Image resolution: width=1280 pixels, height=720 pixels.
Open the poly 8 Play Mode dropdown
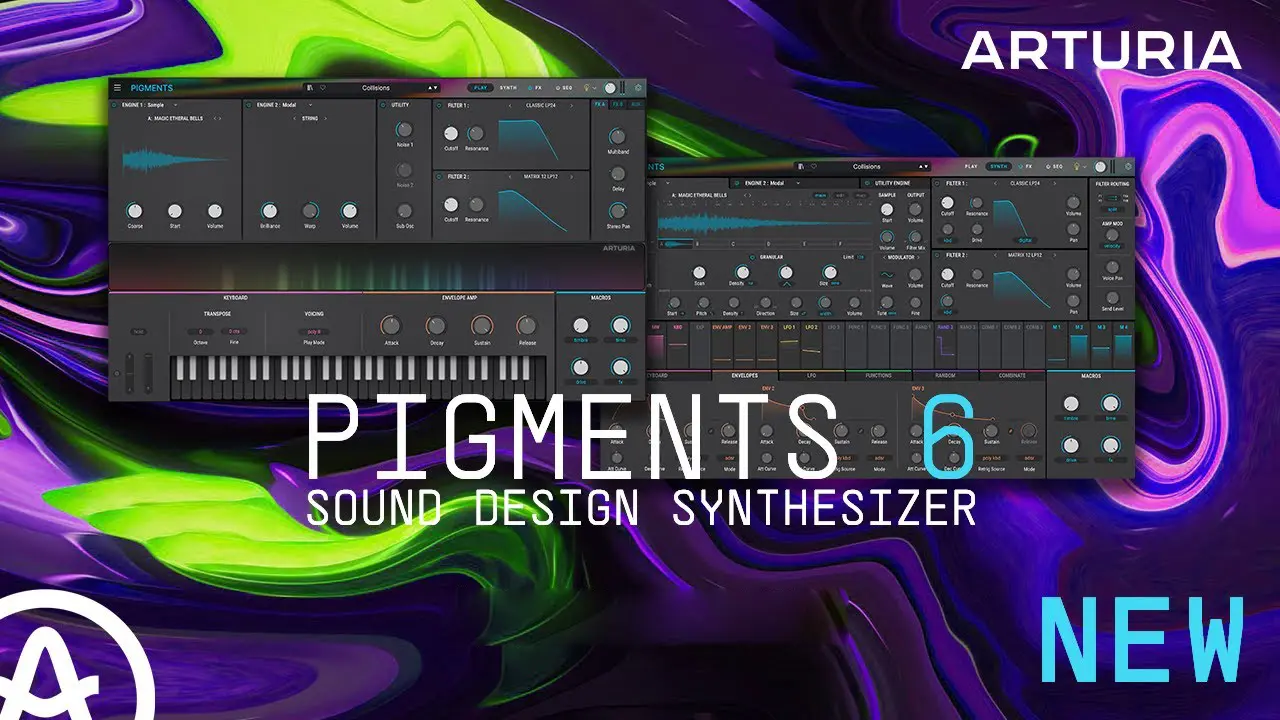[313, 330]
